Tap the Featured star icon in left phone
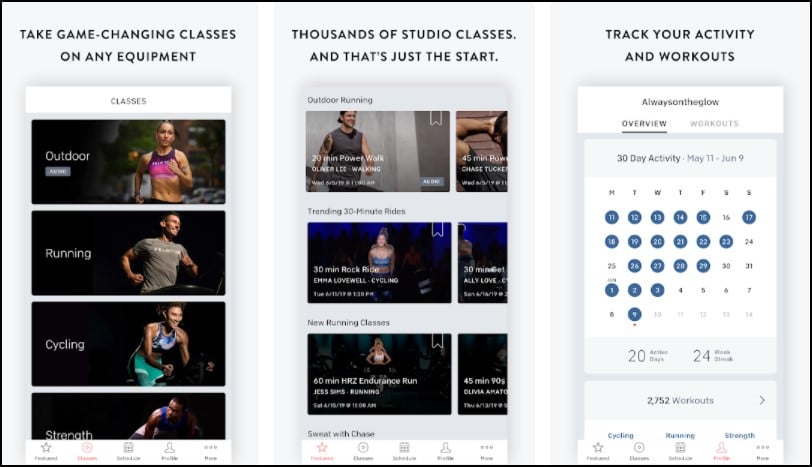Screen dimensions: 812x467 pyautogui.click(x=46, y=448)
